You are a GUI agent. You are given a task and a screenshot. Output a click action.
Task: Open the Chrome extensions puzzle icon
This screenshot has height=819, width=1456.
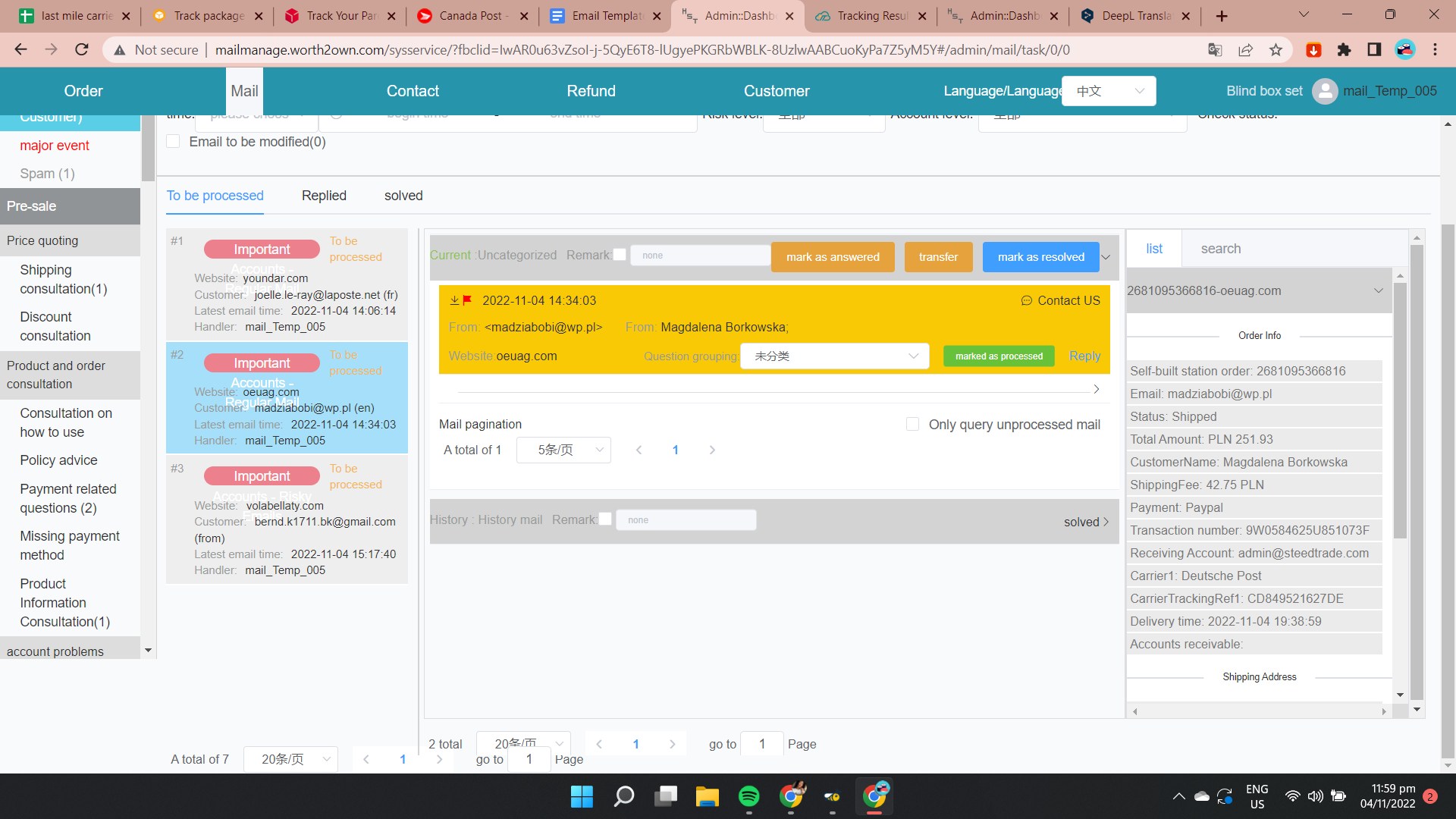1344,50
